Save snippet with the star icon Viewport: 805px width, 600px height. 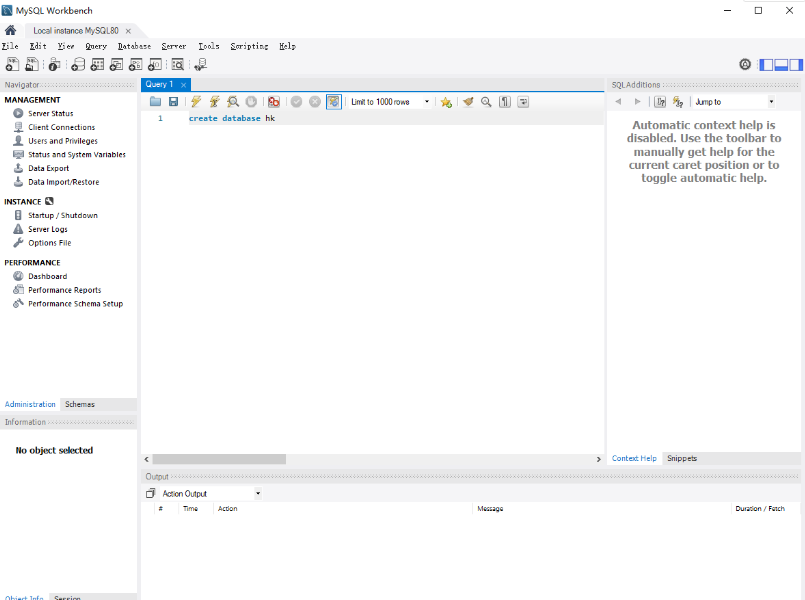click(x=446, y=102)
